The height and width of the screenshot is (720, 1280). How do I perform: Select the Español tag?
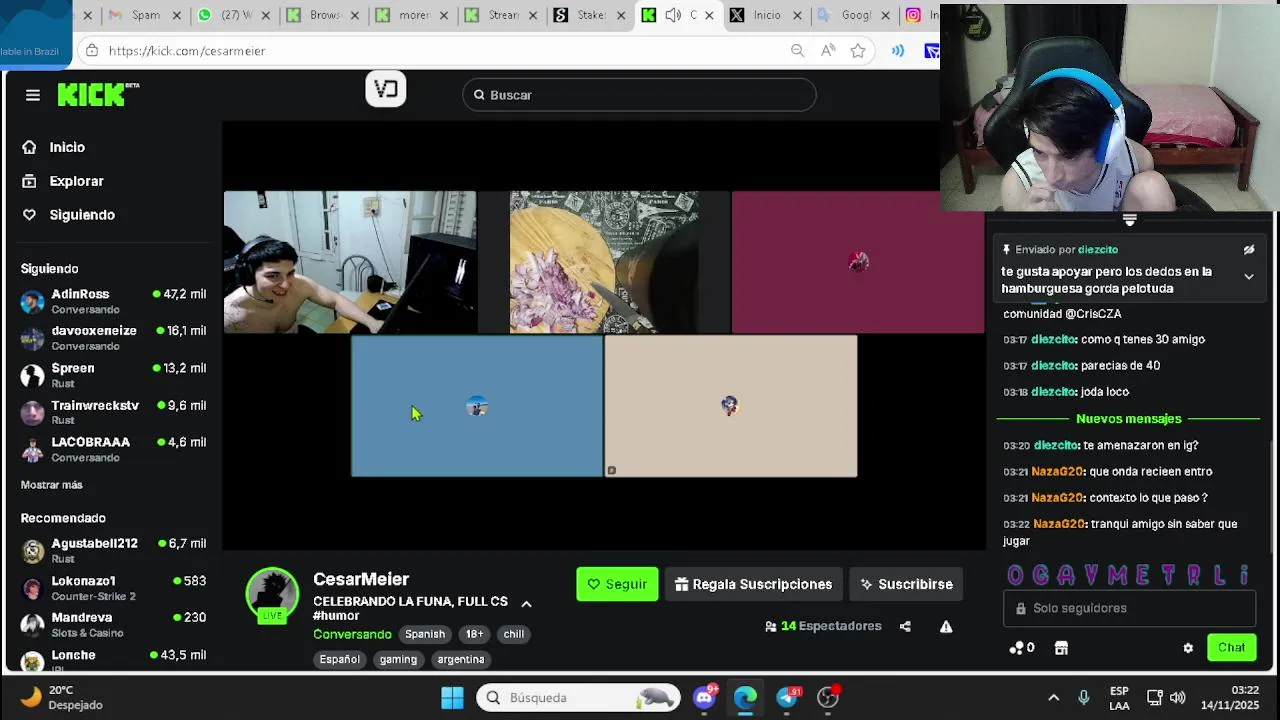[340, 659]
